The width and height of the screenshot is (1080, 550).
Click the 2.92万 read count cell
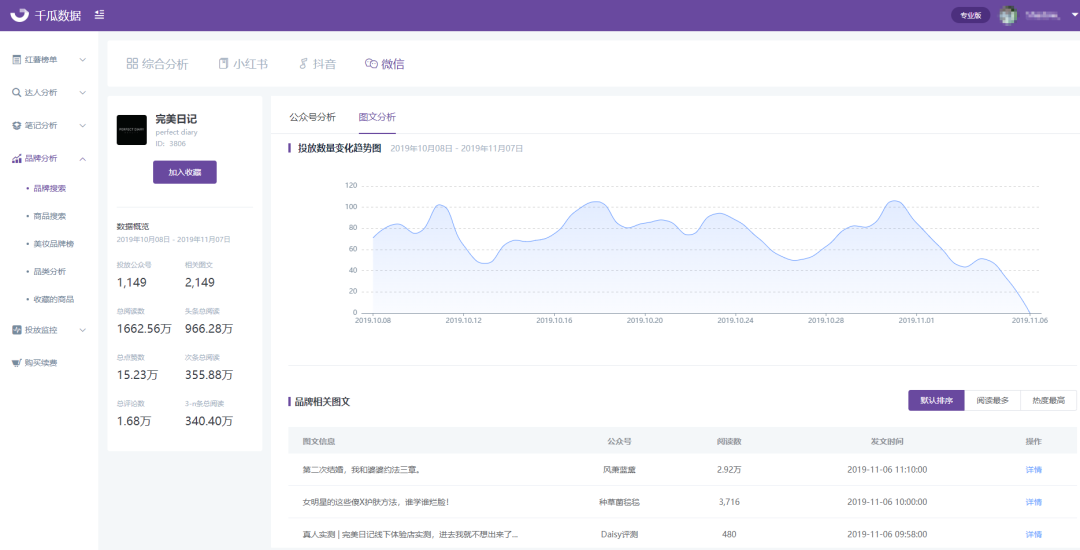(x=729, y=470)
